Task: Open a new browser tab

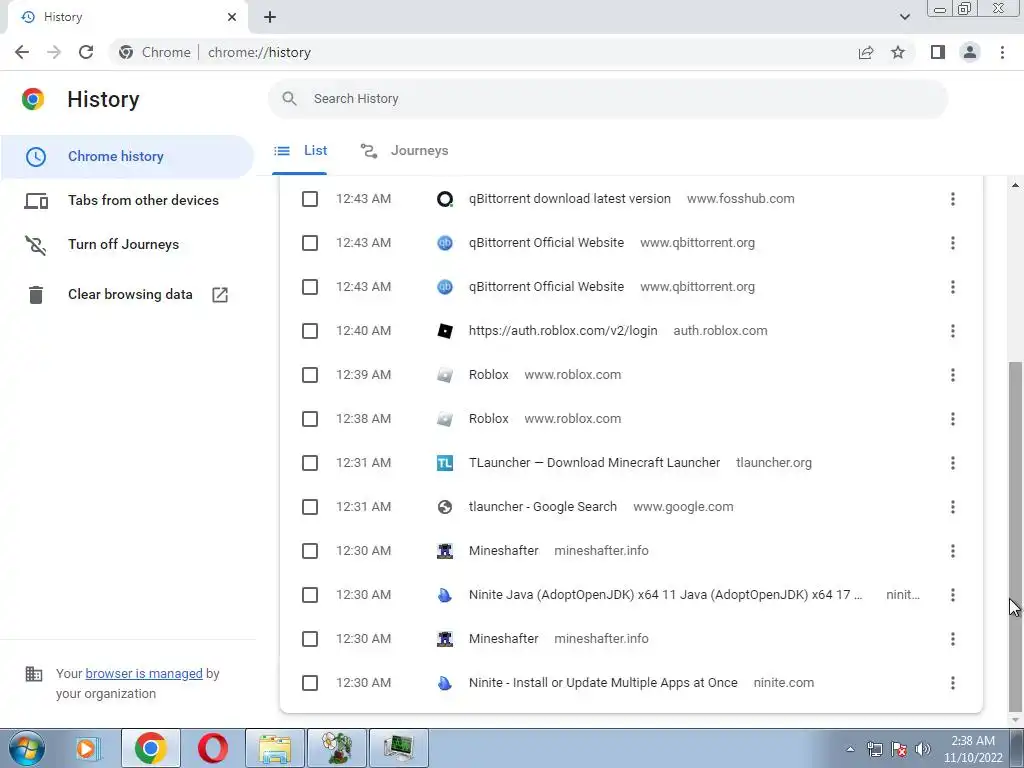Action: click(x=270, y=17)
